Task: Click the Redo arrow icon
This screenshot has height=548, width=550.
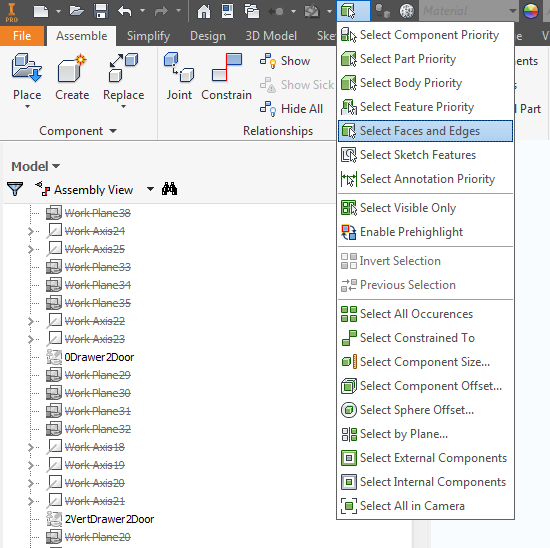Action: (x=161, y=11)
